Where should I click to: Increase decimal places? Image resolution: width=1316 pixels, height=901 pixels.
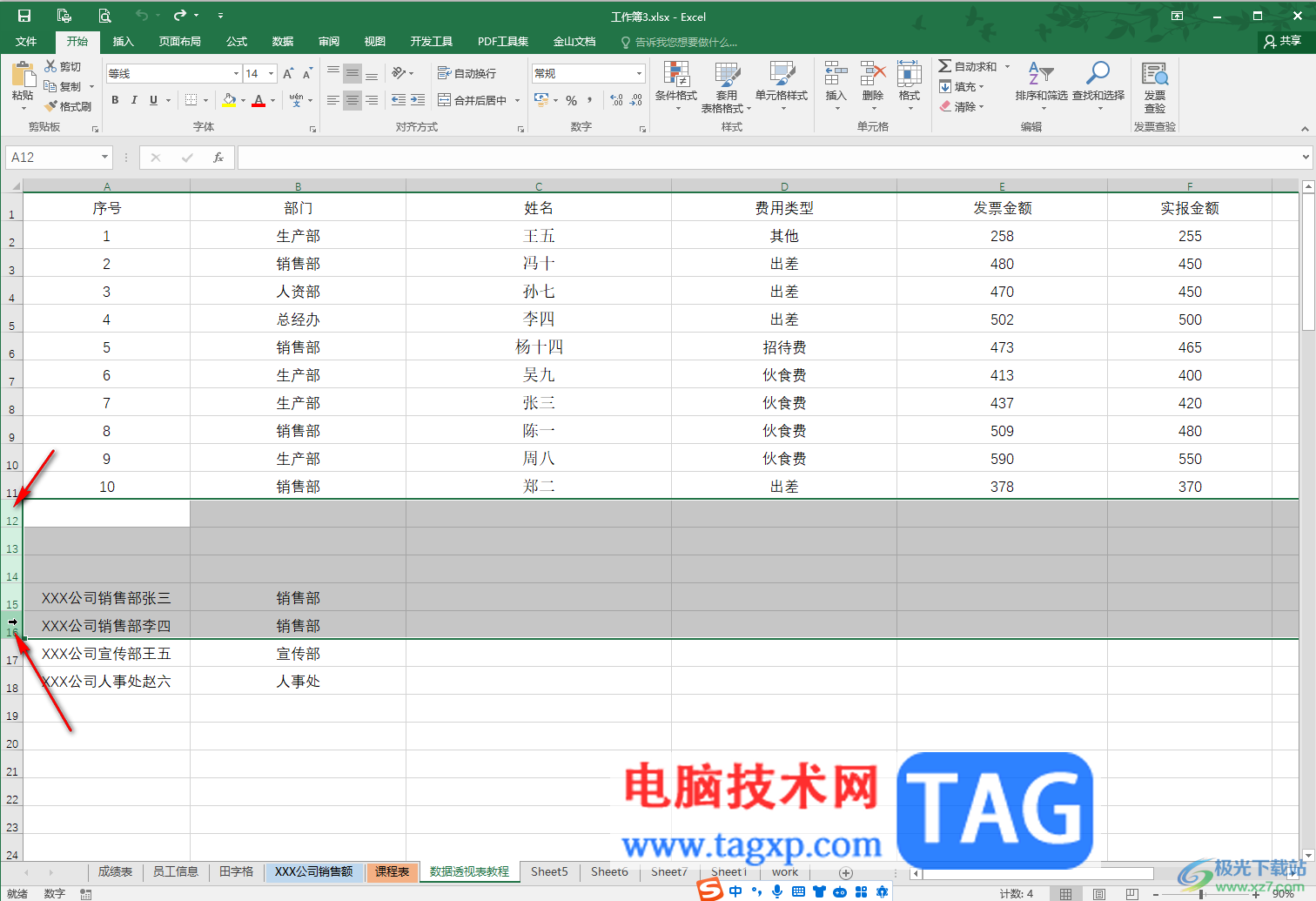pos(617,101)
